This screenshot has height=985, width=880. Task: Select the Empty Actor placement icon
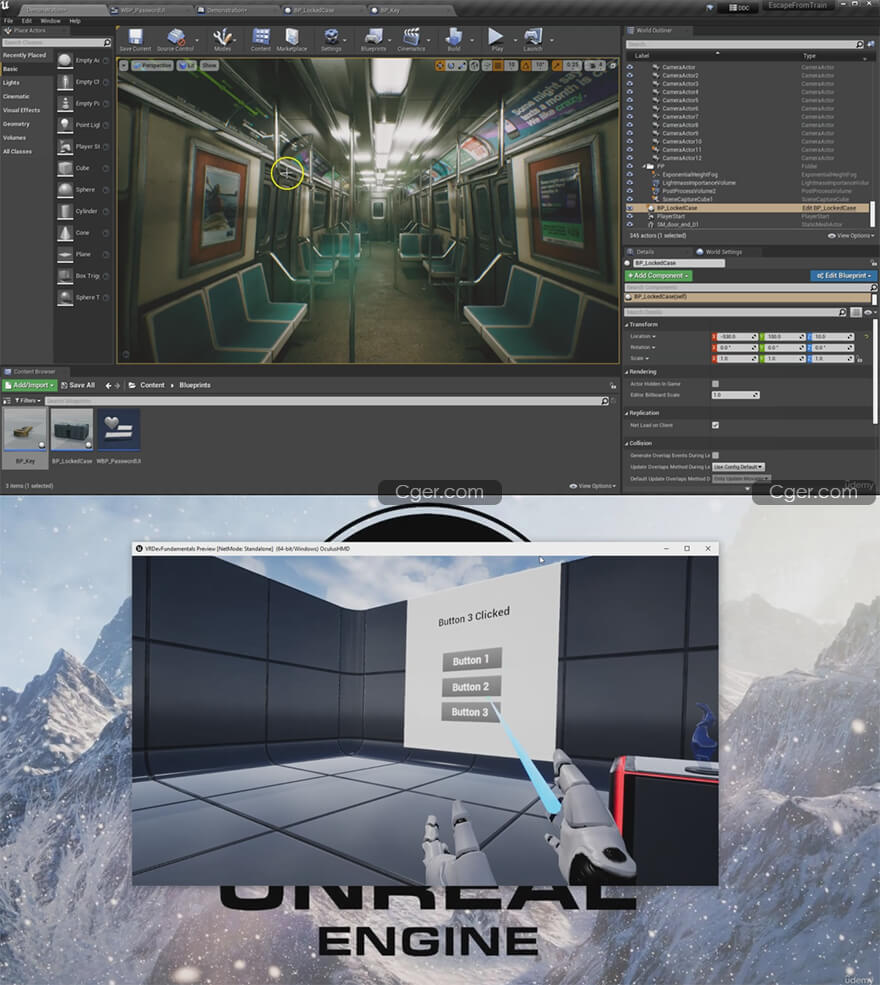coord(65,60)
